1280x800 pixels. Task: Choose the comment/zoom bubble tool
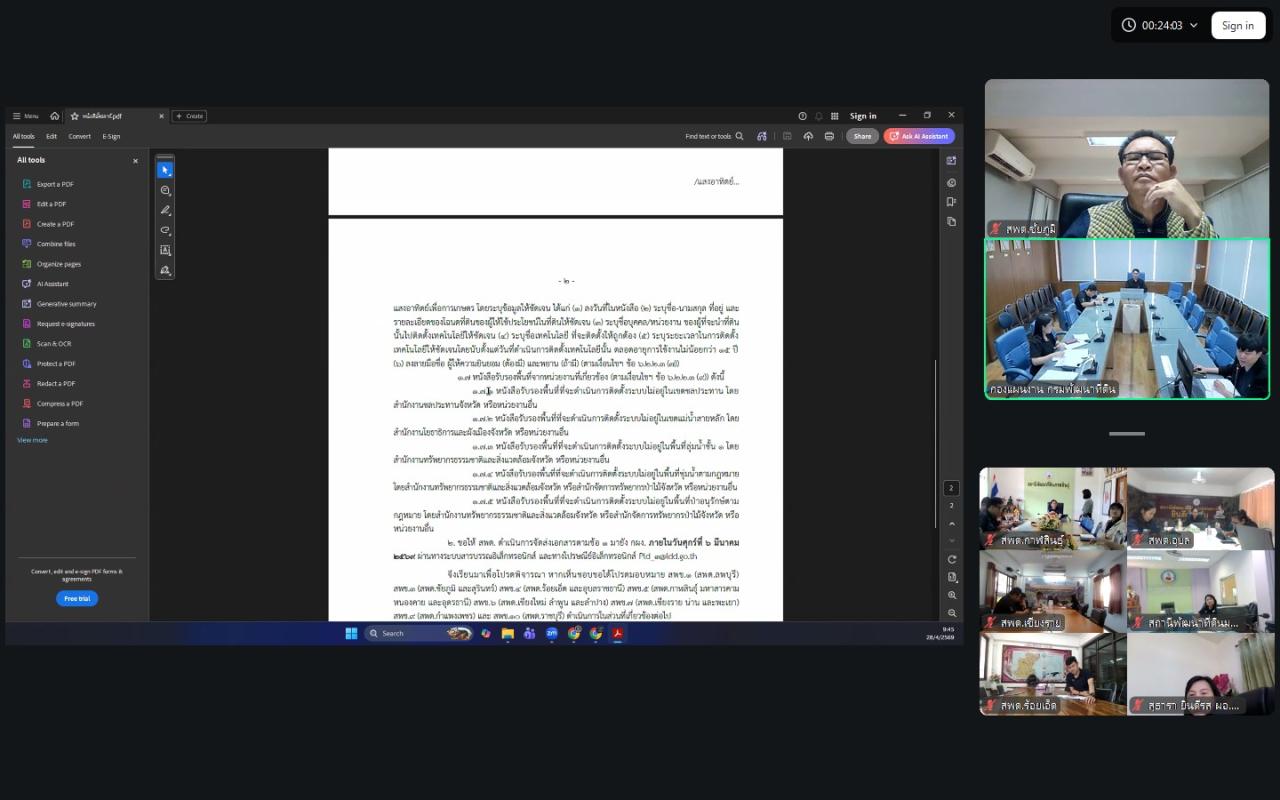165,190
